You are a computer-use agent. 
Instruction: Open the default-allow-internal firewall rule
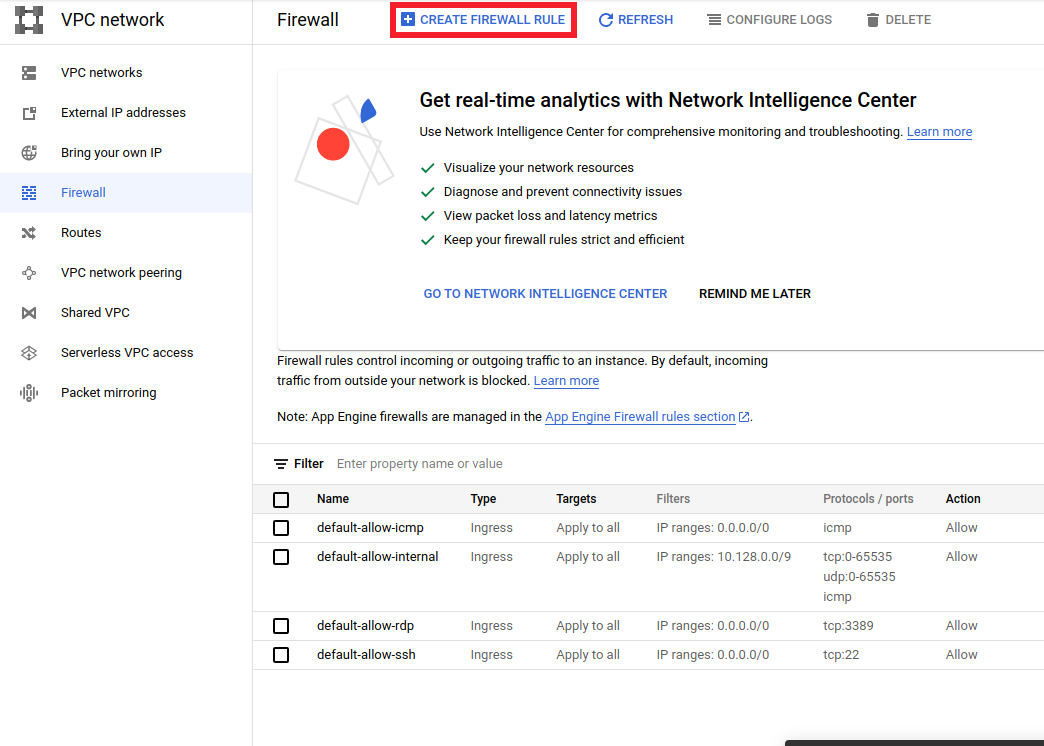[x=377, y=556]
